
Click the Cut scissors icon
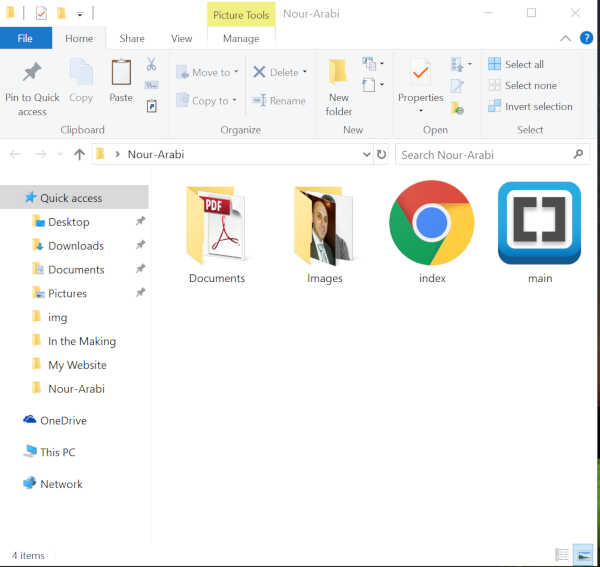pos(152,64)
